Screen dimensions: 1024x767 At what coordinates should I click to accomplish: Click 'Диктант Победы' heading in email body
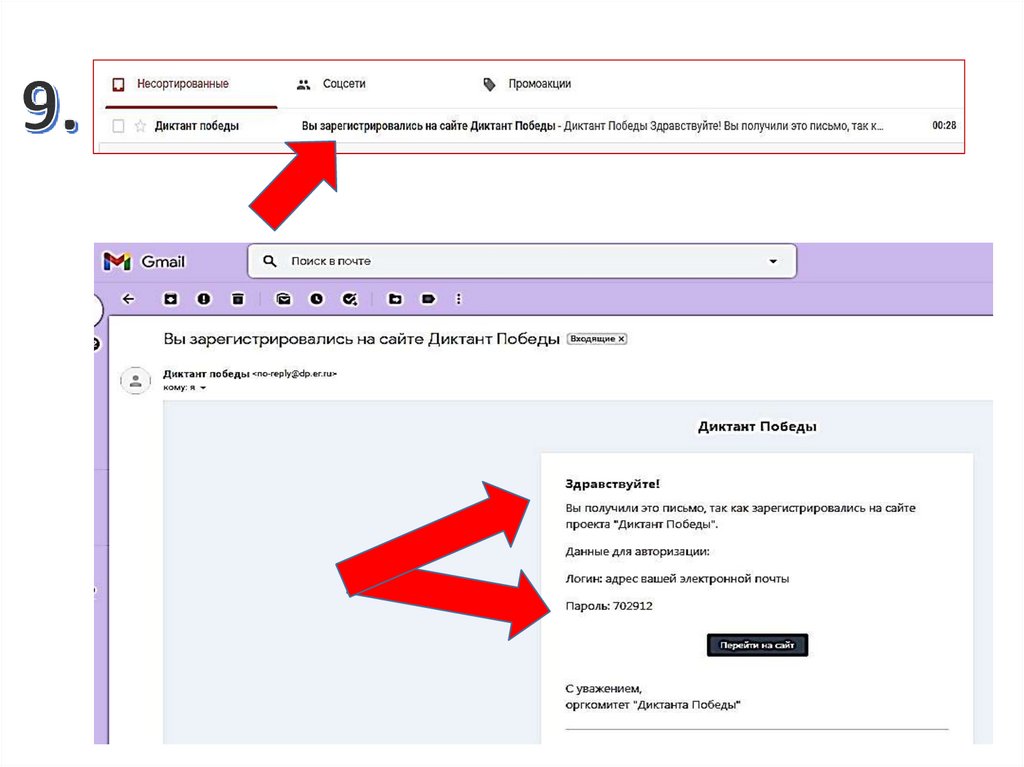(x=757, y=427)
